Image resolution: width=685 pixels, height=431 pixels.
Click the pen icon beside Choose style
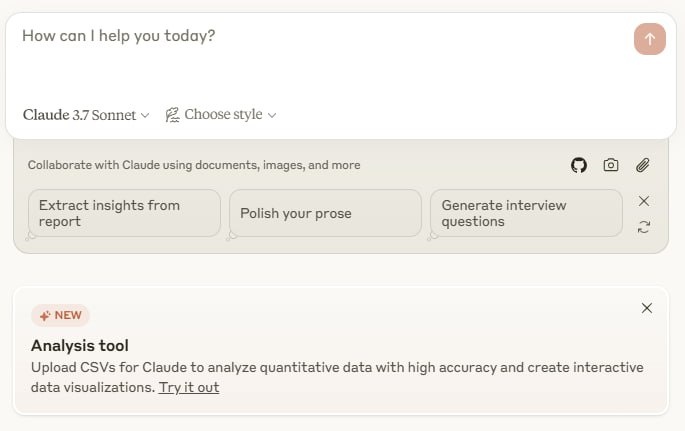point(172,115)
